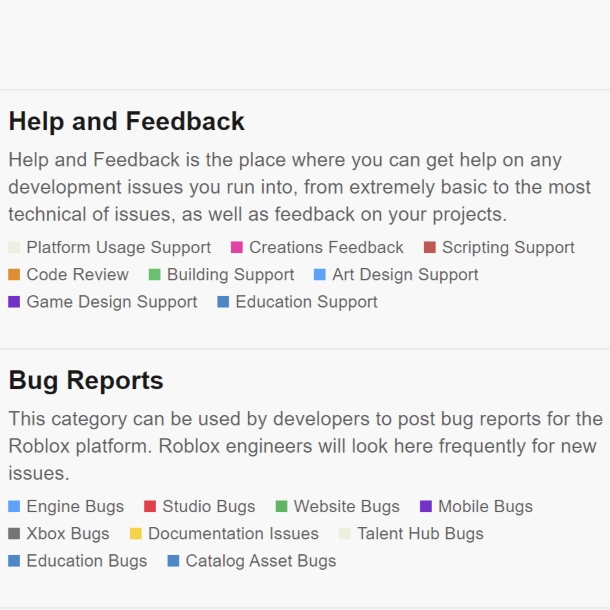Select Studio Bugs subcategory
Image resolution: width=610 pixels, height=610 pixels.
tap(200, 507)
